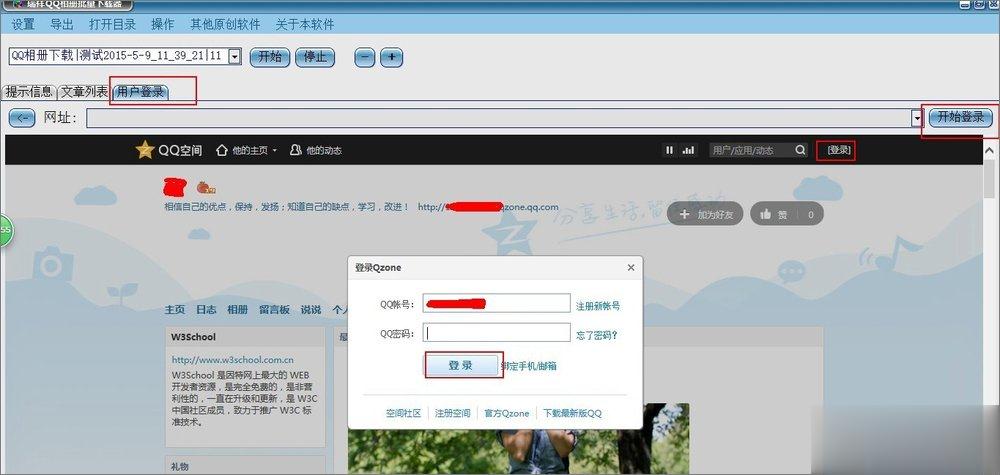
Task: Click the back arrow button beside 网址
Action: click(x=22, y=118)
